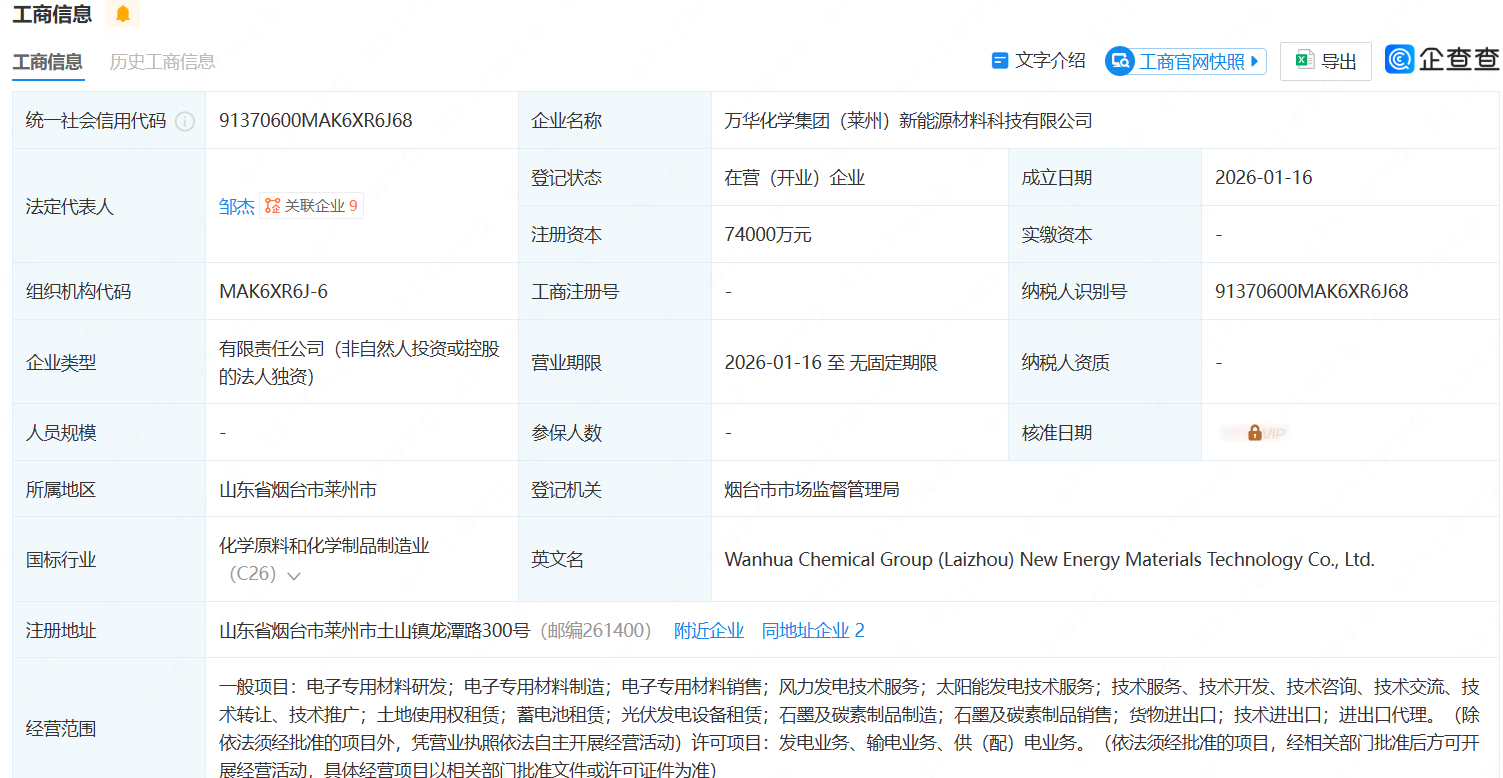Switch to 历史工商信息 tab
This screenshot has width=1503, height=778.
click(x=162, y=62)
